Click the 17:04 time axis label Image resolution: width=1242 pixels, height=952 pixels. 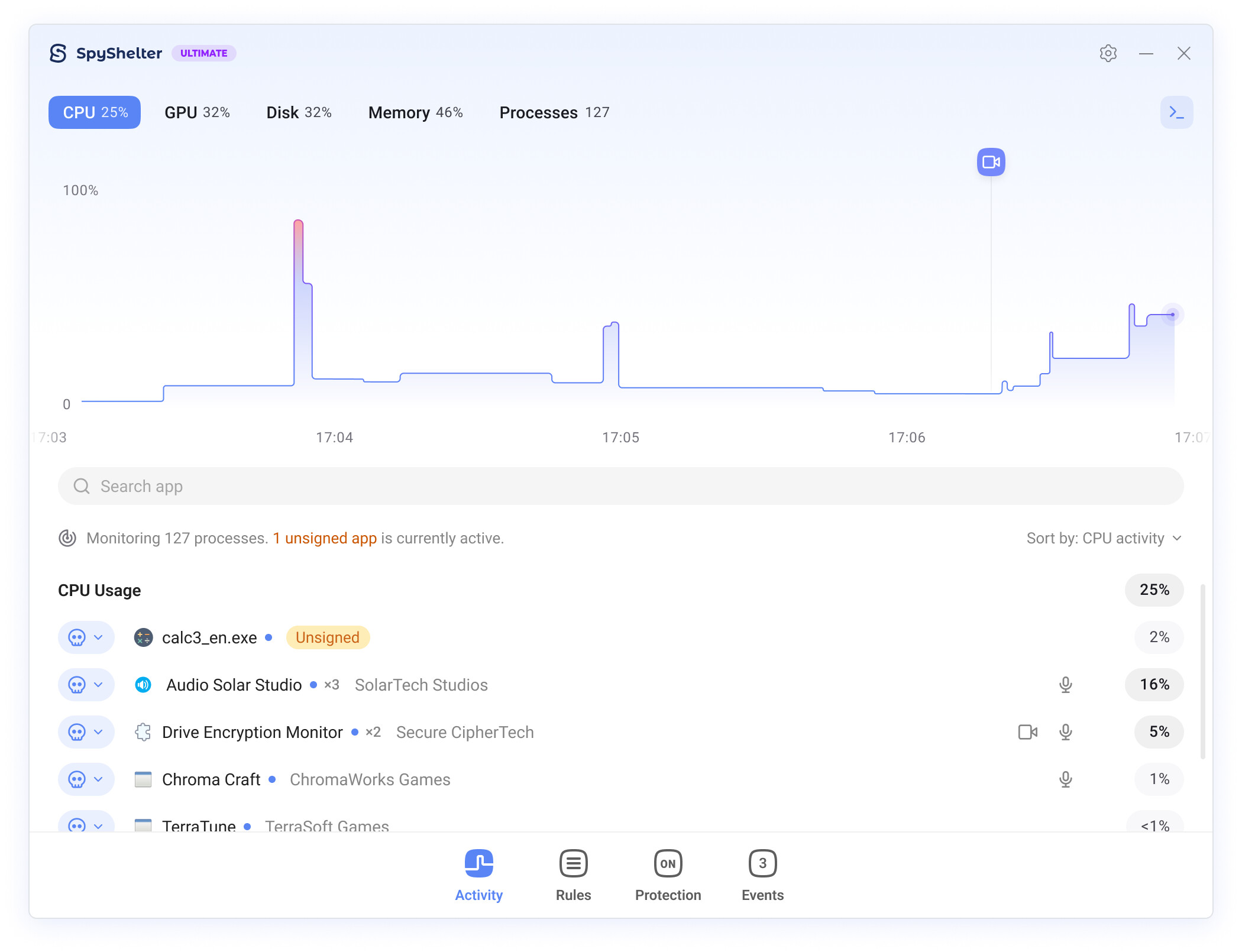coord(334,438)
